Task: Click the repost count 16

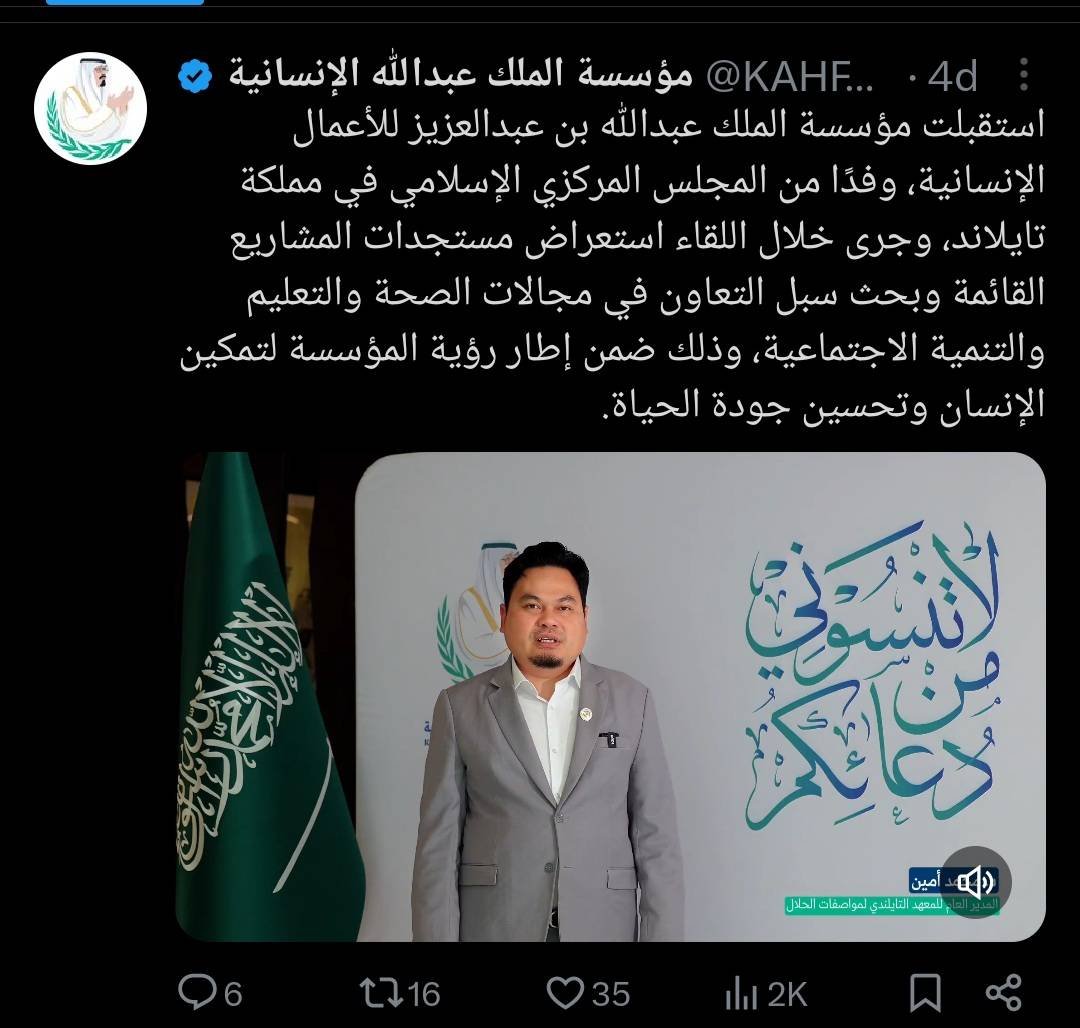Action: click(x=424, y=994)
